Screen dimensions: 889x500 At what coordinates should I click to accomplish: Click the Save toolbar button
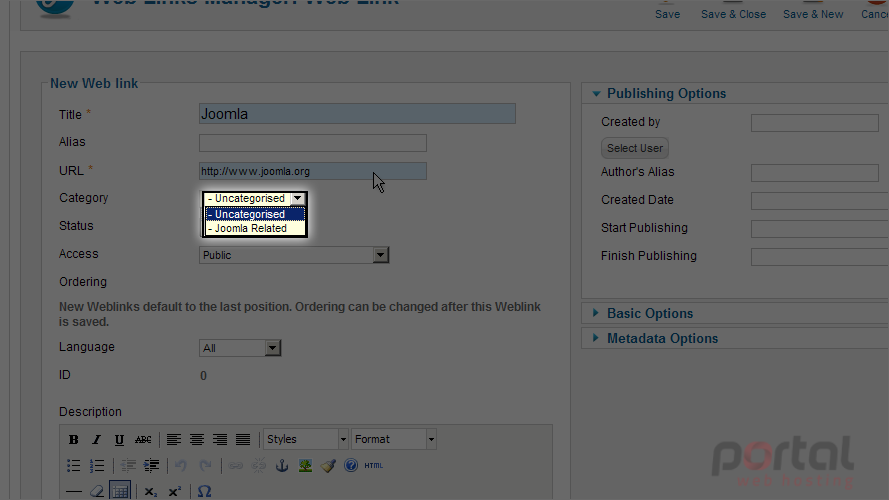click(667, 10)
